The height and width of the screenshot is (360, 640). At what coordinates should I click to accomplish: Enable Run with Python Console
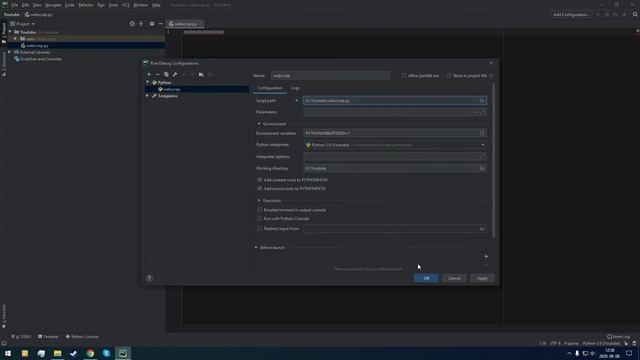(260, 219)
